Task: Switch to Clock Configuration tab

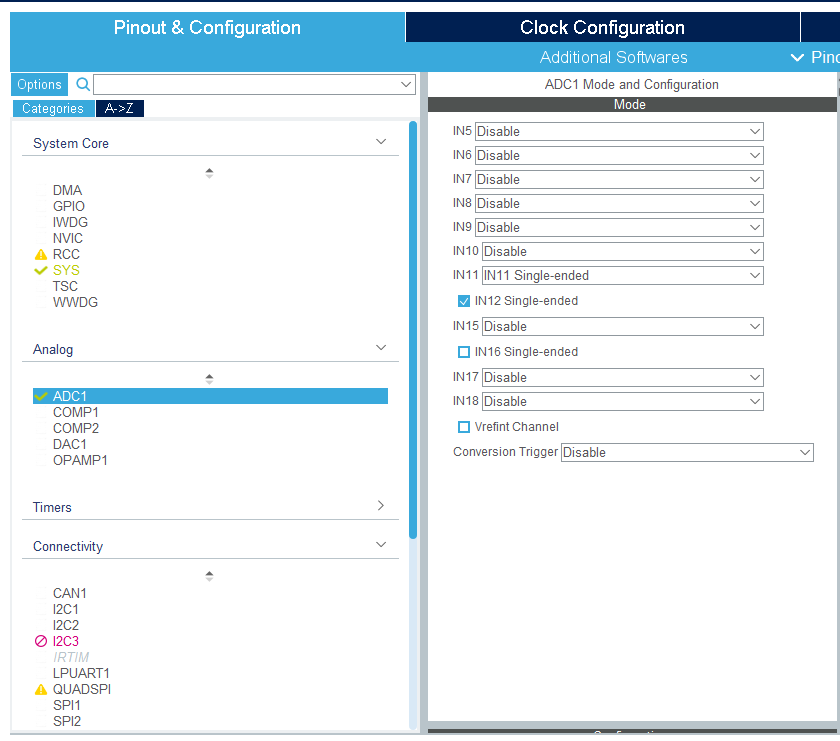Action: click(x=602, y=28)
